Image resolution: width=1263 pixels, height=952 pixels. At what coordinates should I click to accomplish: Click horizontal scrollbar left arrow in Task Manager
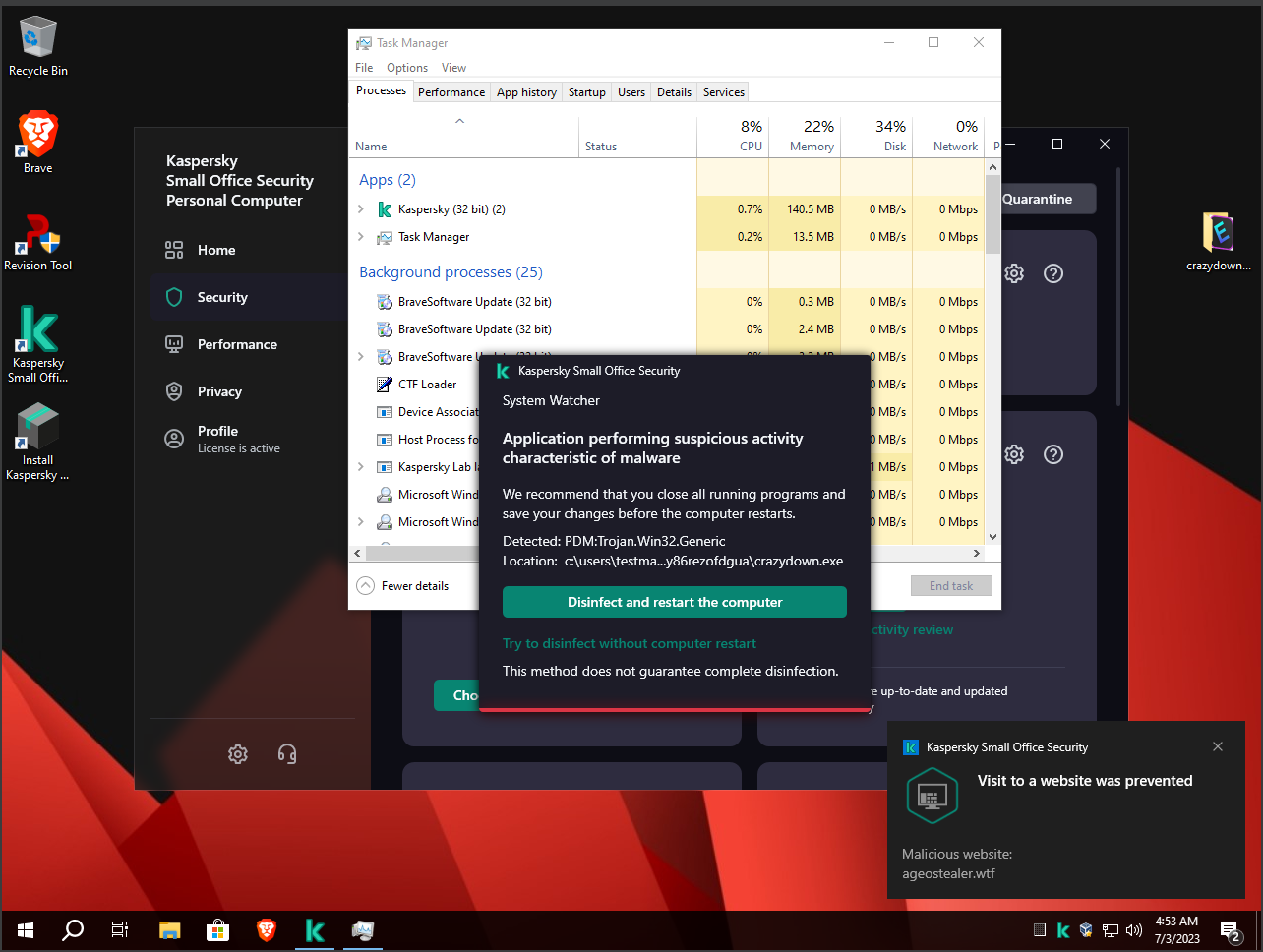click(357, 554)
